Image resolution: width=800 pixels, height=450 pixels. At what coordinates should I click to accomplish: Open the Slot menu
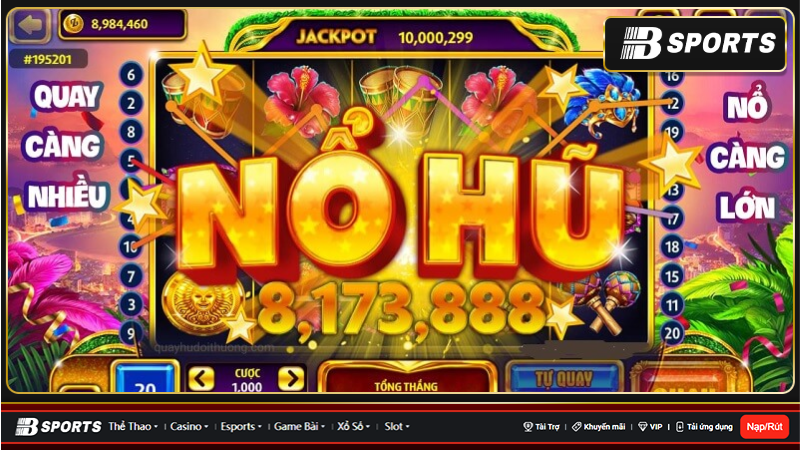point(396,427)
